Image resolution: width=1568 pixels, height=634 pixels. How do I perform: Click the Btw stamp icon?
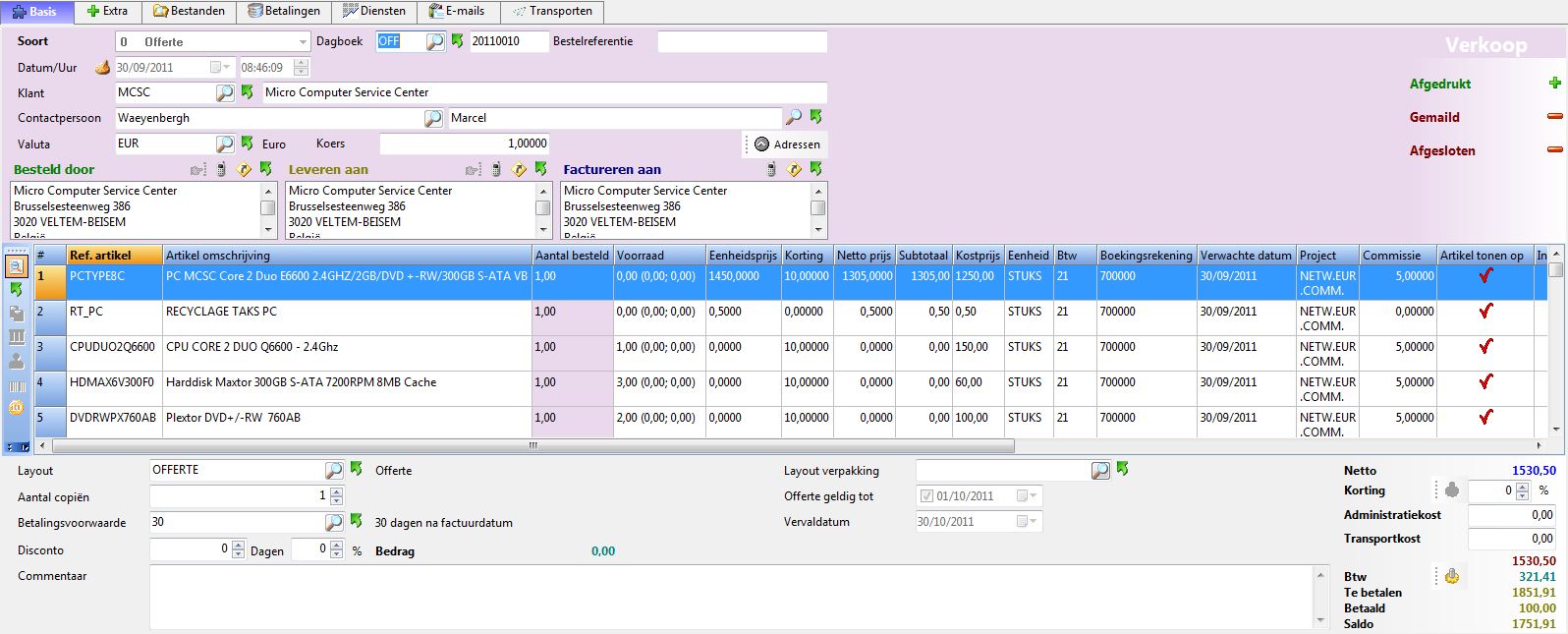click(1452, 577)
